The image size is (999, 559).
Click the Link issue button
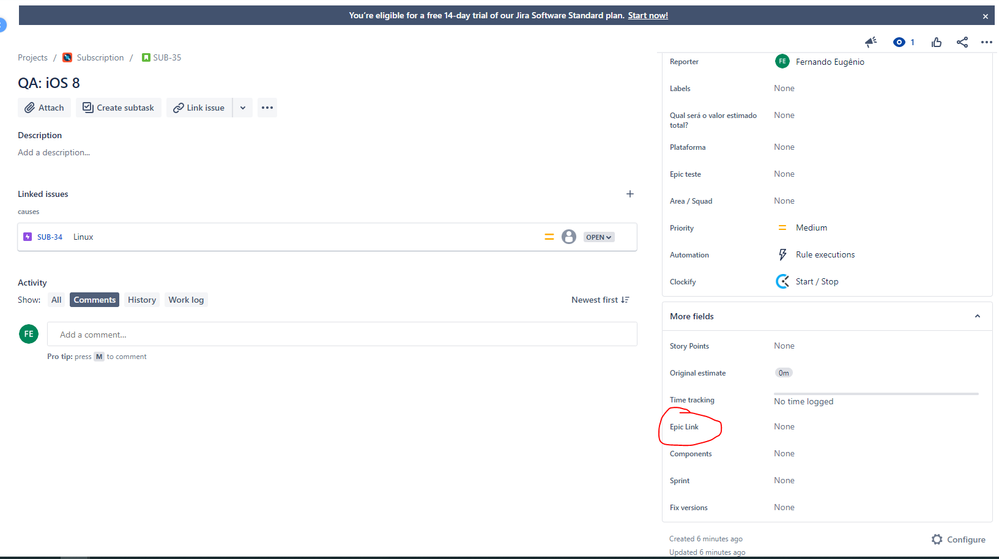pyautogui.click(x=199, y=108)
